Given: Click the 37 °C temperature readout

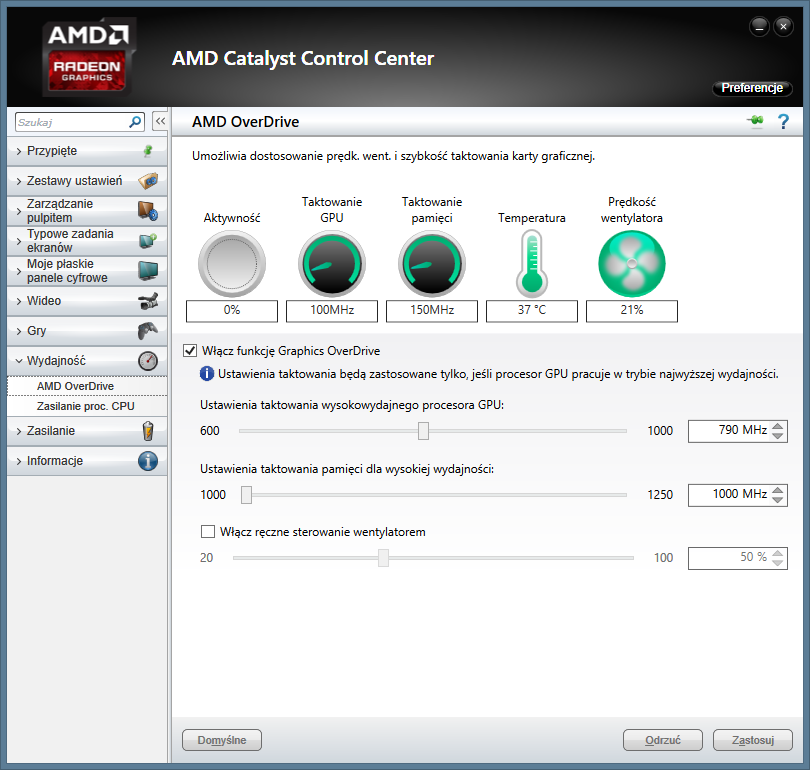Looking at the screenshot, I should (532, 311).
